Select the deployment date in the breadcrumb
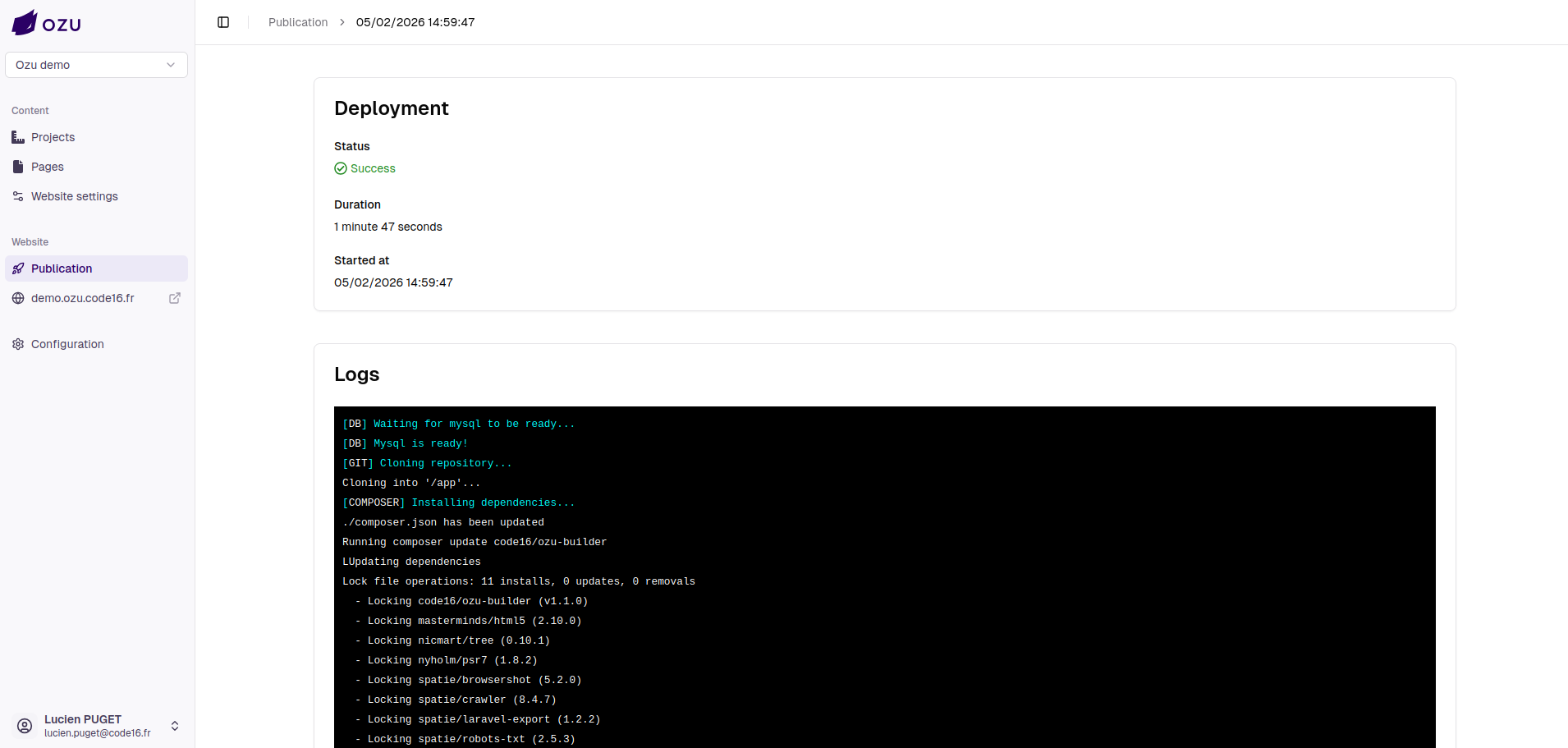 [415, 22]
